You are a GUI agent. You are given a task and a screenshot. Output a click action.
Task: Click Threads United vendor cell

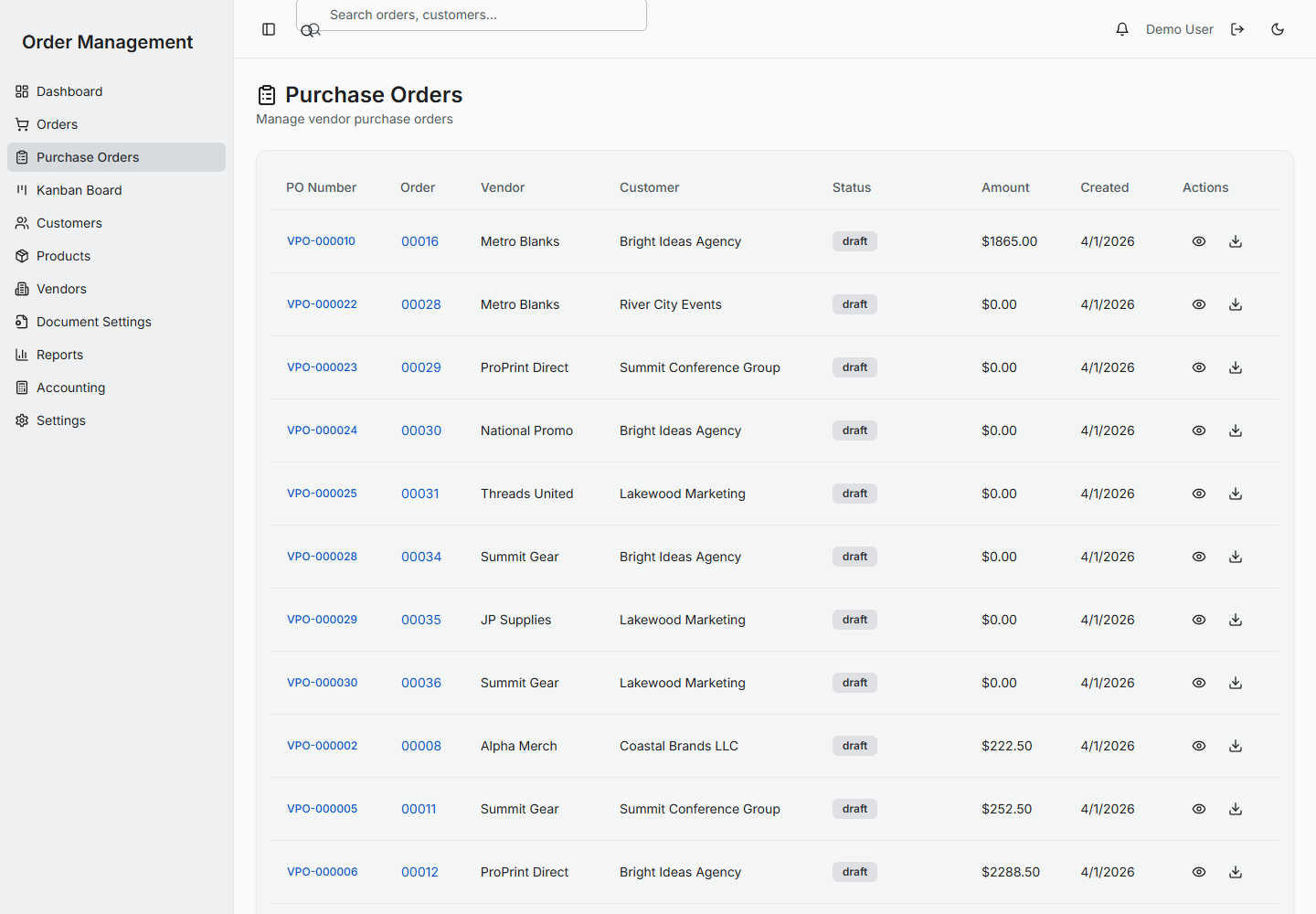click(x=527, y=494)
